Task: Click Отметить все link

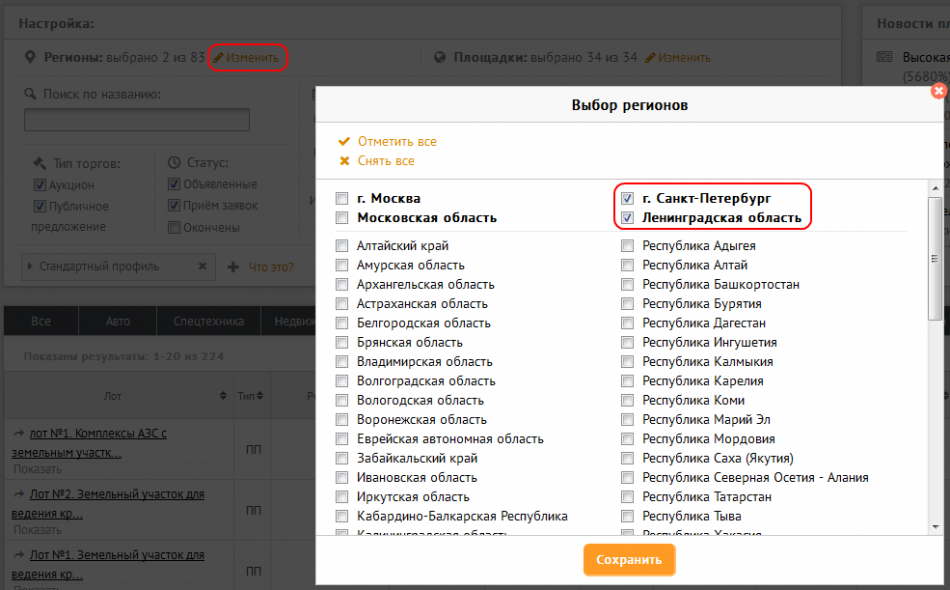Action: [397, 141]
